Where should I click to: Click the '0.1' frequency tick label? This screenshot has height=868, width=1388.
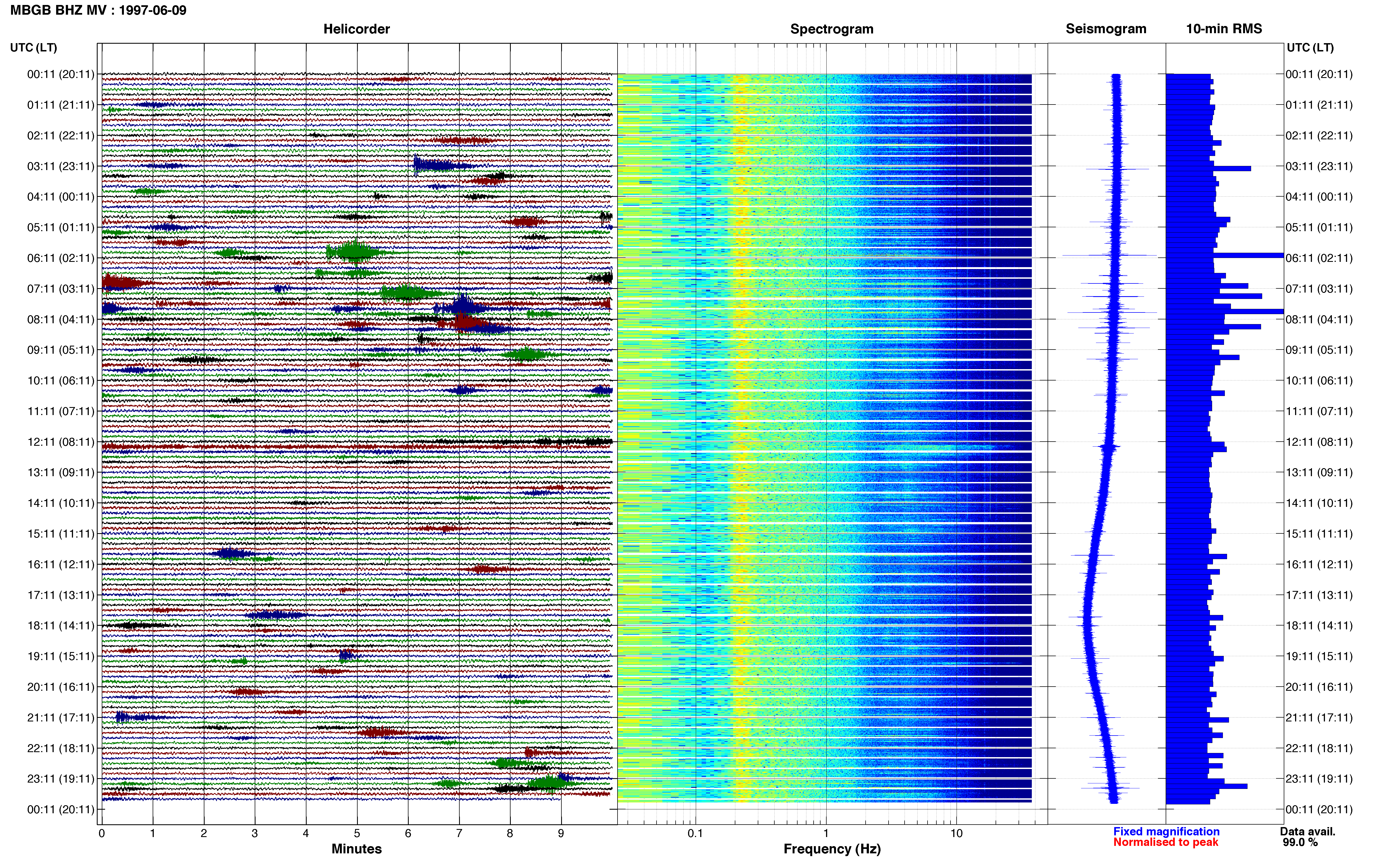(695, 833)
